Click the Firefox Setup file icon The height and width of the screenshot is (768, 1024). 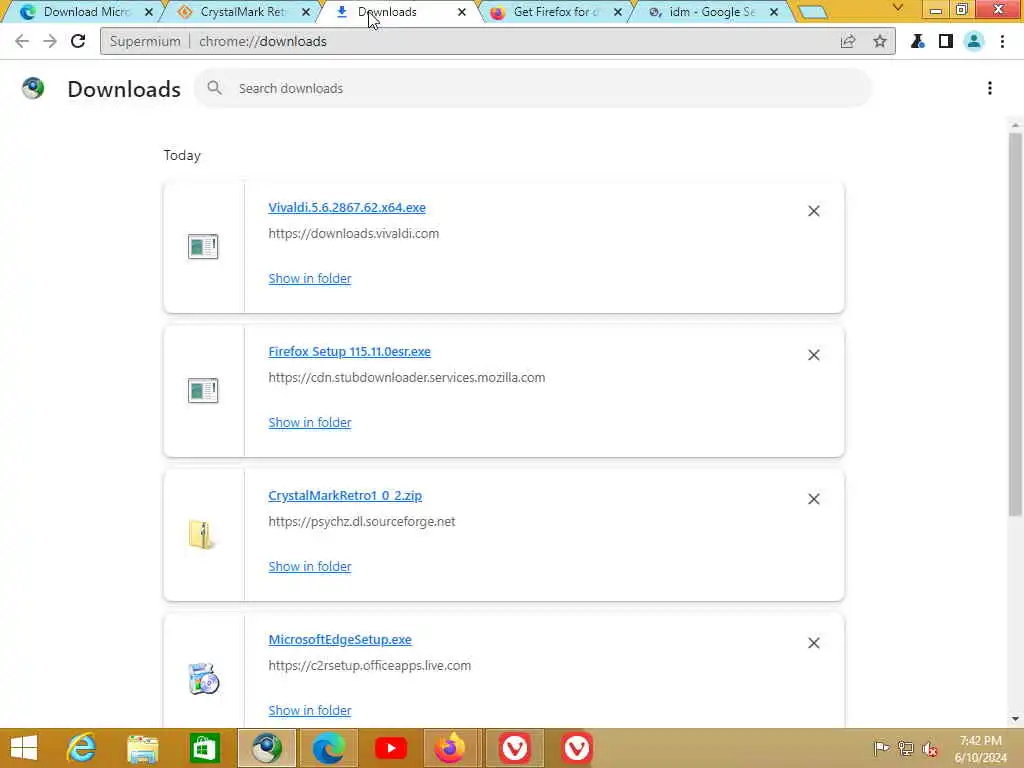click(203, 391)
